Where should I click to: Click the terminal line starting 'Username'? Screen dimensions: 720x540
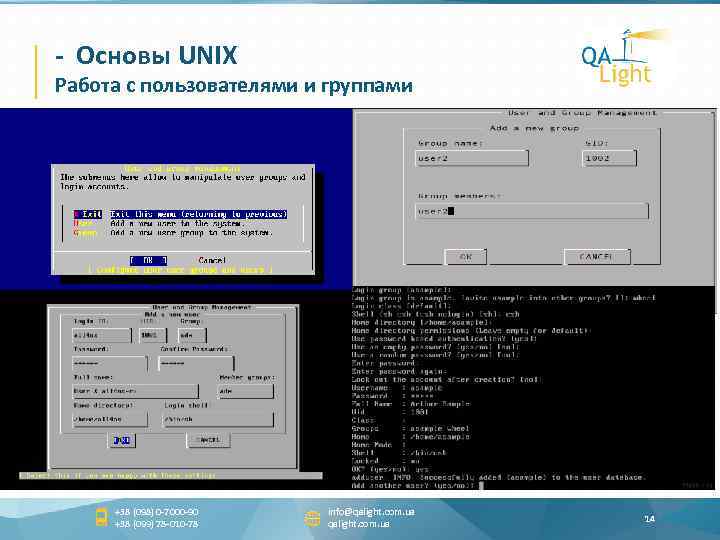tap(397, 388)
